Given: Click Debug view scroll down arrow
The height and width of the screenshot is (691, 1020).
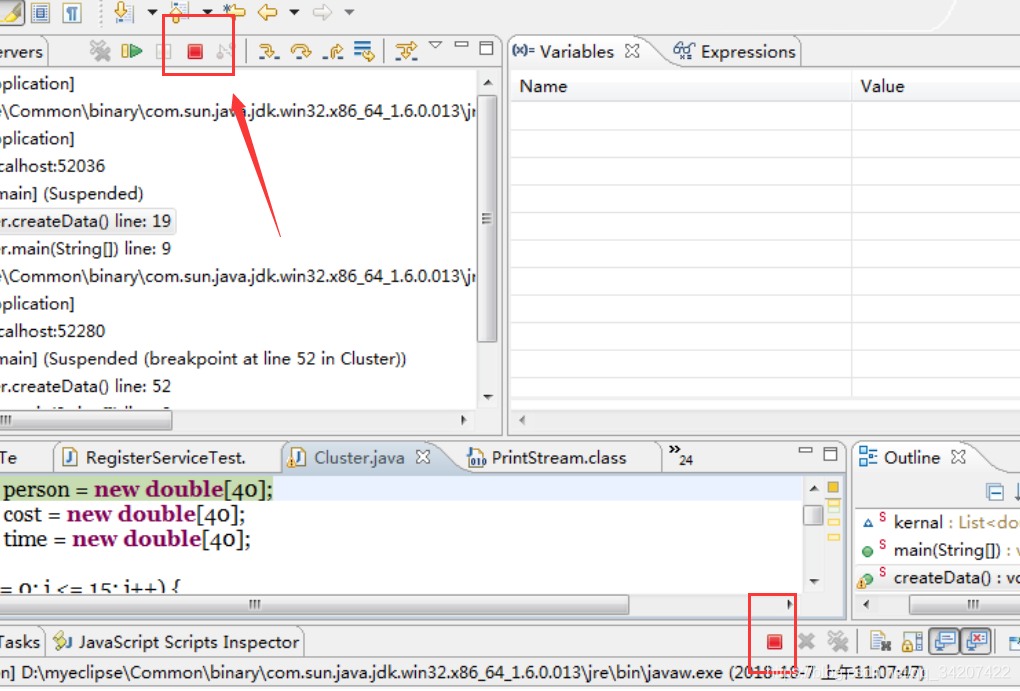Looking at the screenshot, I should pyautogui.click(x=488, y=396).
